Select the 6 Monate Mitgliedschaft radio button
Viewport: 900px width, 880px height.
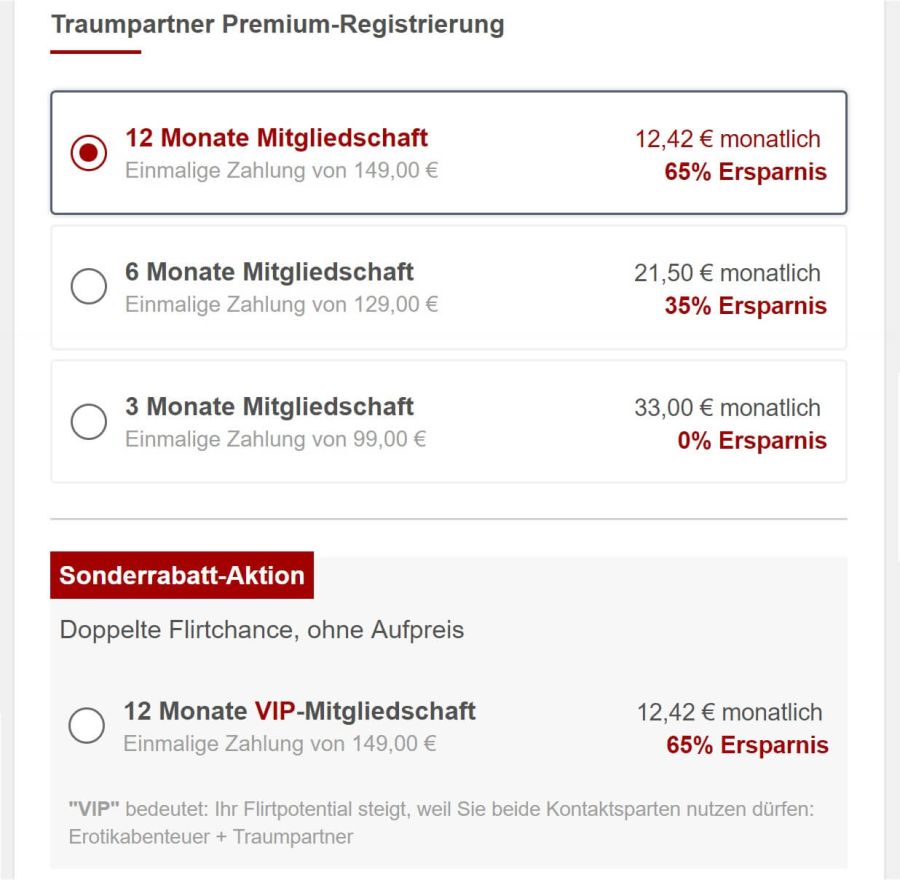pyautogui.click(x=90, y=286)
